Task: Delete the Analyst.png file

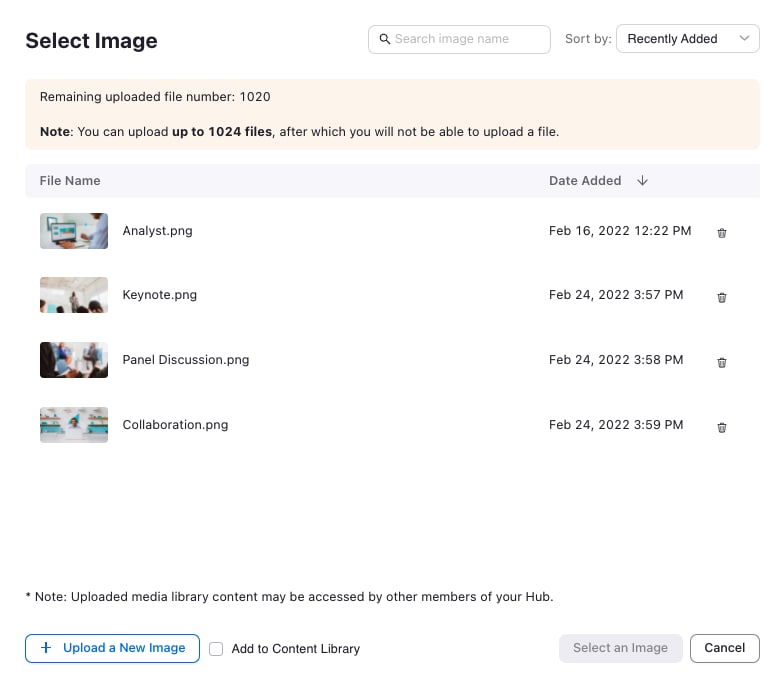Action: [722, 233]
